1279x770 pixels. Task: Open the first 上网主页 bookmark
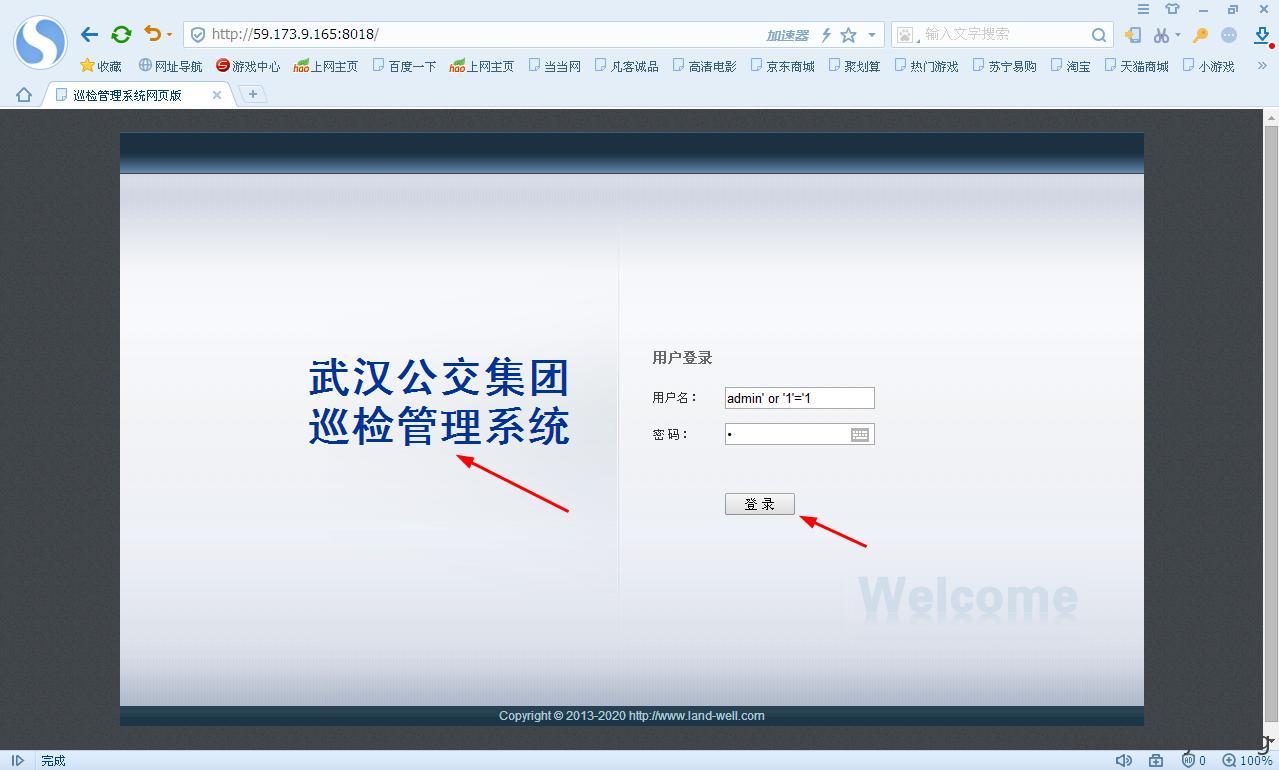tap(326, 66)
